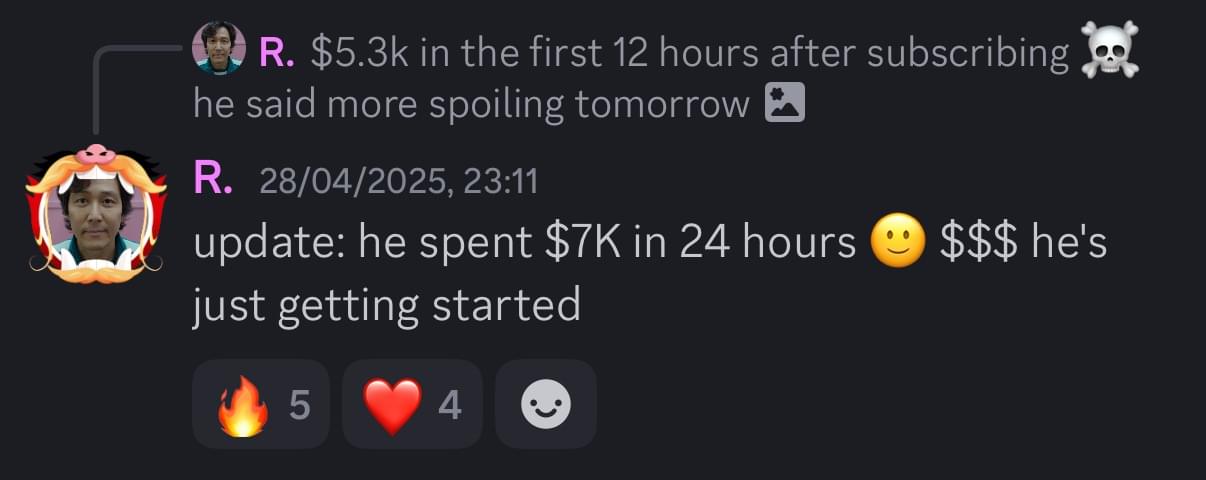This screenshot has width=1206, height=480.
Task: Open R.'s profile from the large avatar
Action: (x=96, y=211)
